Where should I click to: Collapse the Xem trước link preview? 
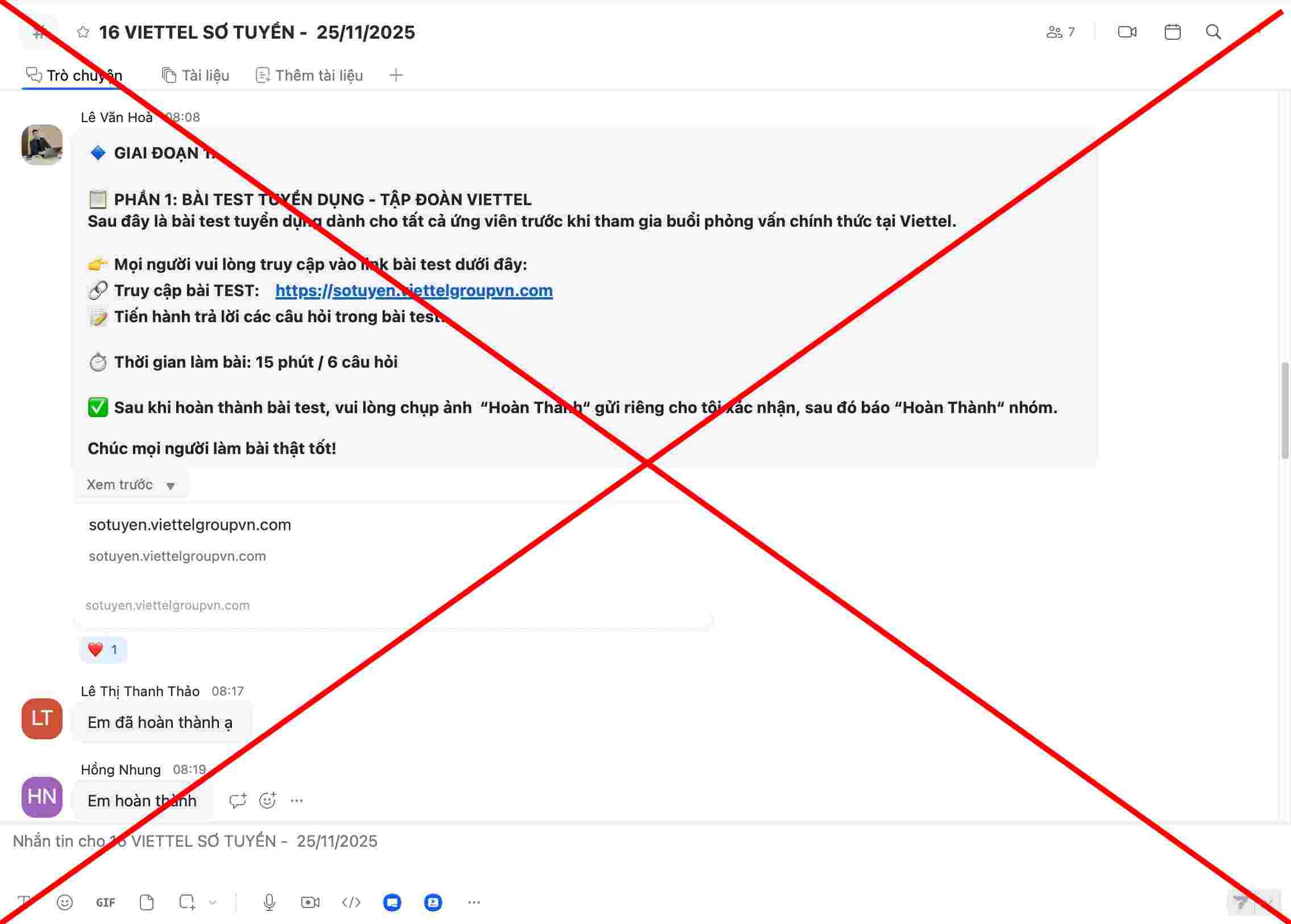coord(131,485)
